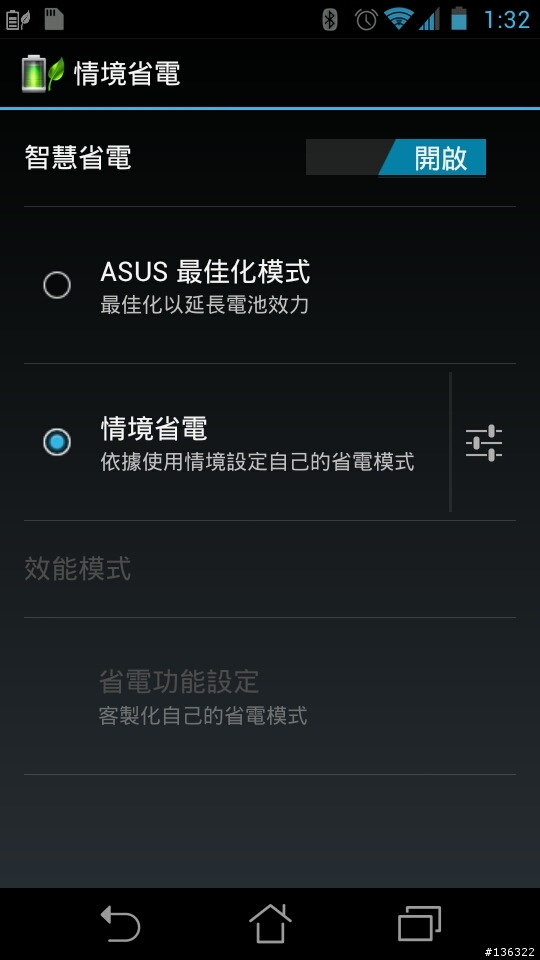Toggle the 智慧省電 switch showing 開啟
540x960 pixels.
pyautogui.click(x=396, y=157)
